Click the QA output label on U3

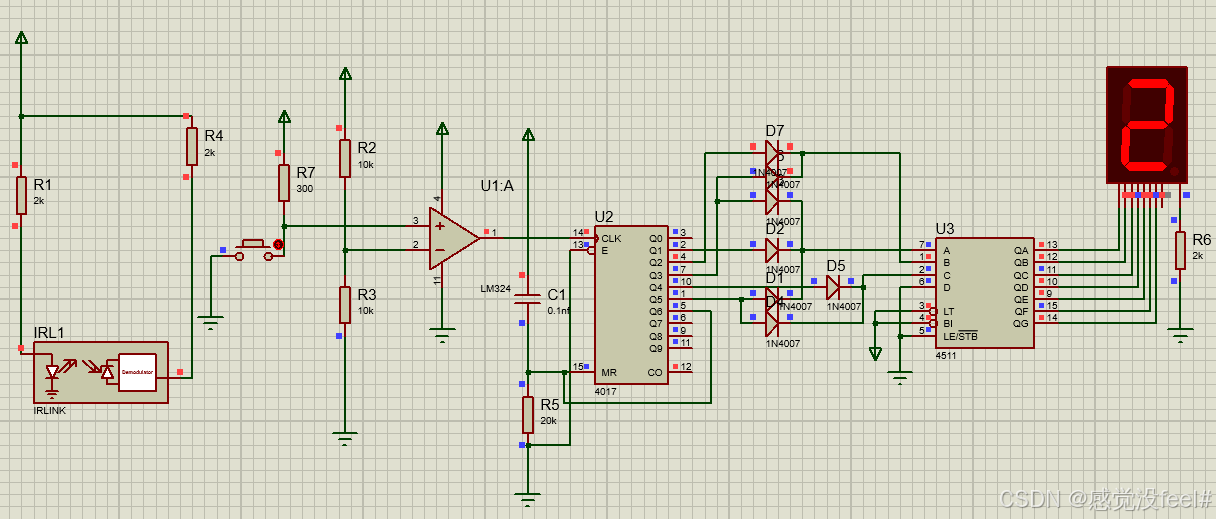click(1021, 250)
